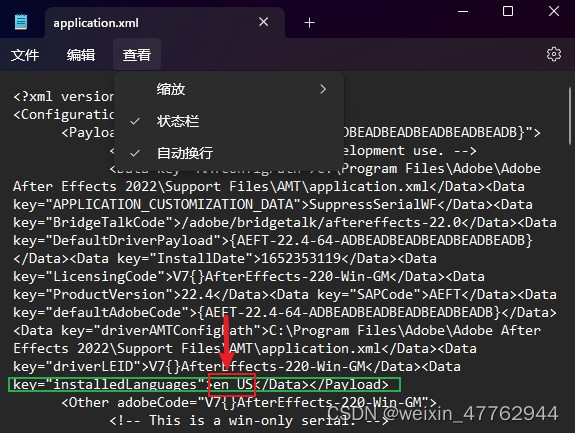Click the installedLanguages key text
Screen dimensions: 575x433
(x=125, y=384)
